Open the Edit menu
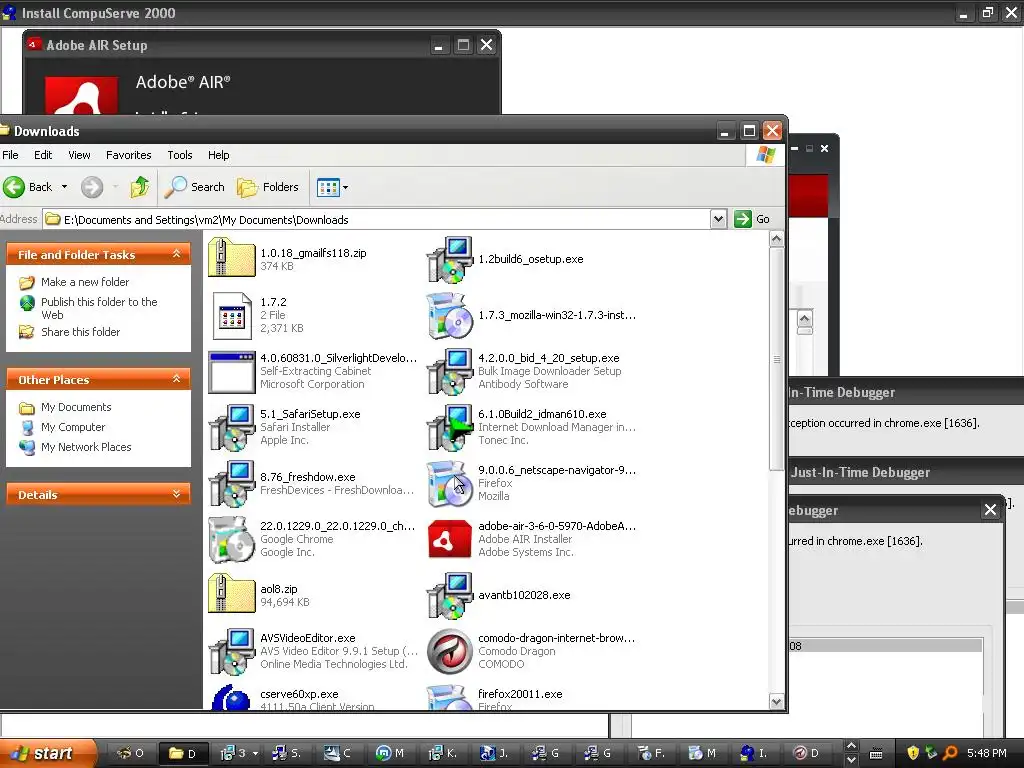The width and height of the screenshot is (1024, 768). point(43,155)
